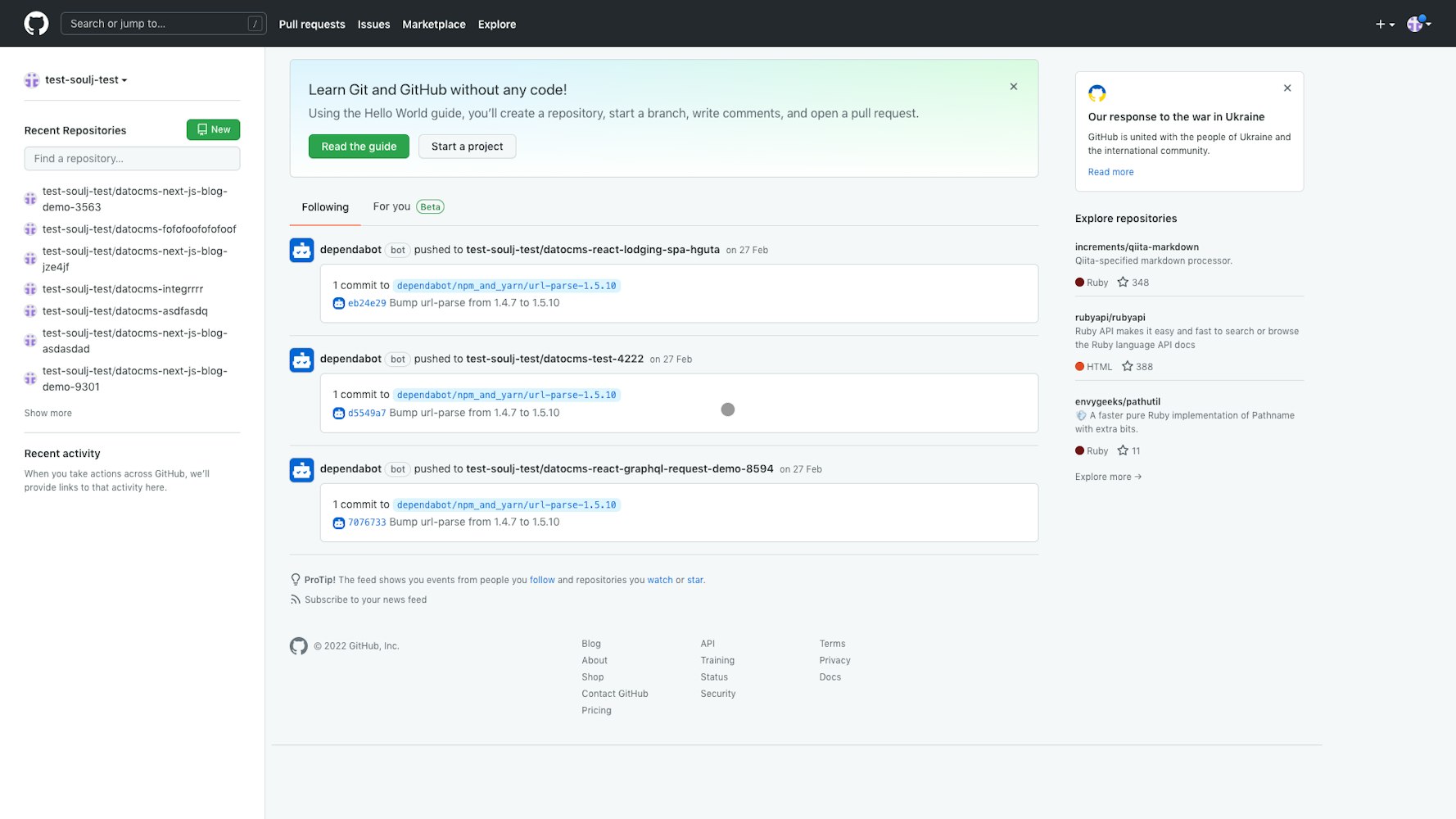Click Start a project button
The image size is (1456, 819).
pos(468,147)
